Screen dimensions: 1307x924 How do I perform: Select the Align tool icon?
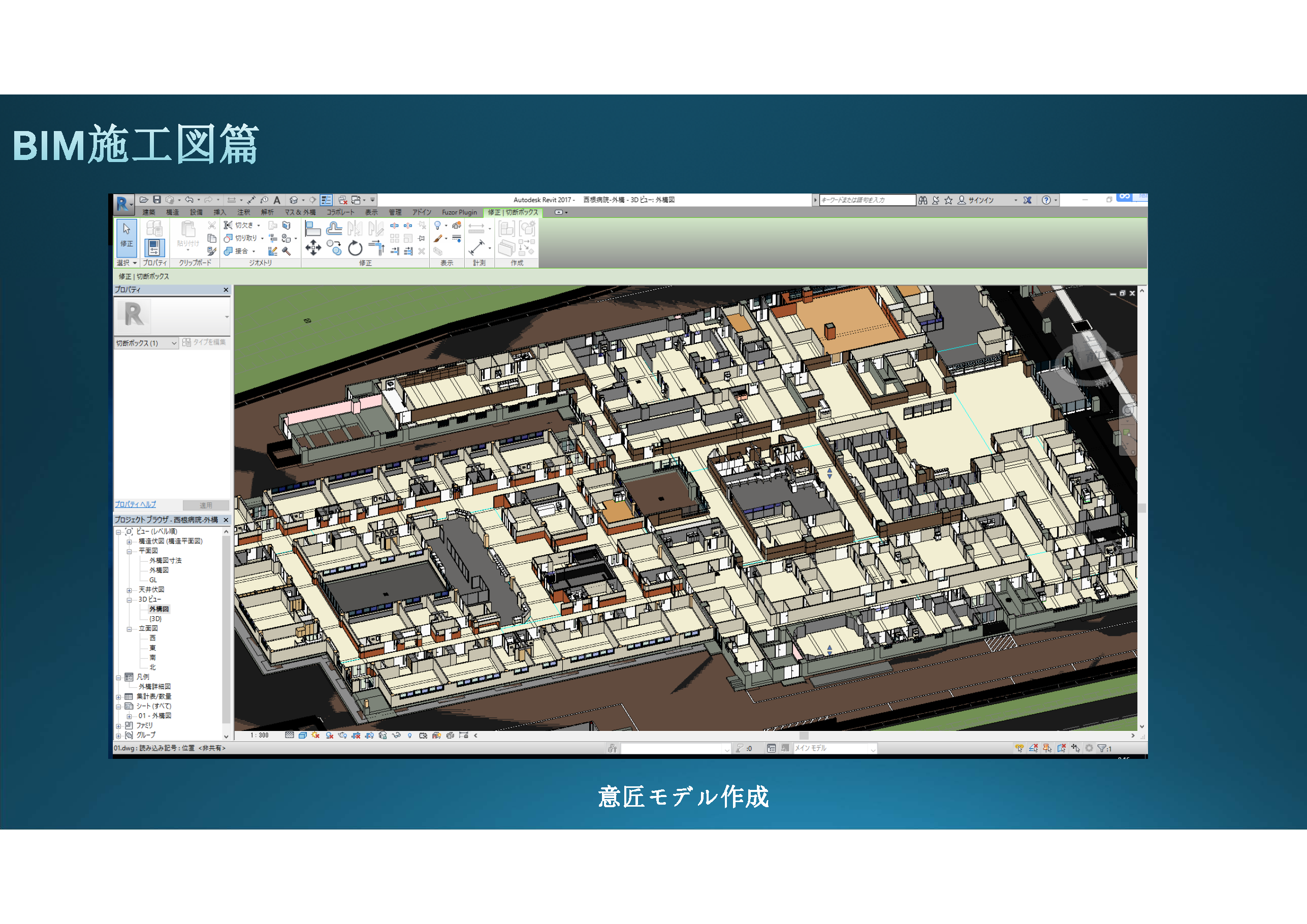[x=312, y=228]
